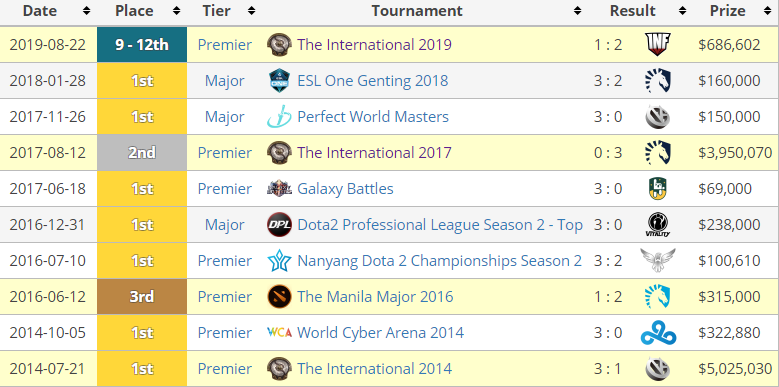Sort table by Place column arrows
779x387 pixels.
click(x=176, y=10)
